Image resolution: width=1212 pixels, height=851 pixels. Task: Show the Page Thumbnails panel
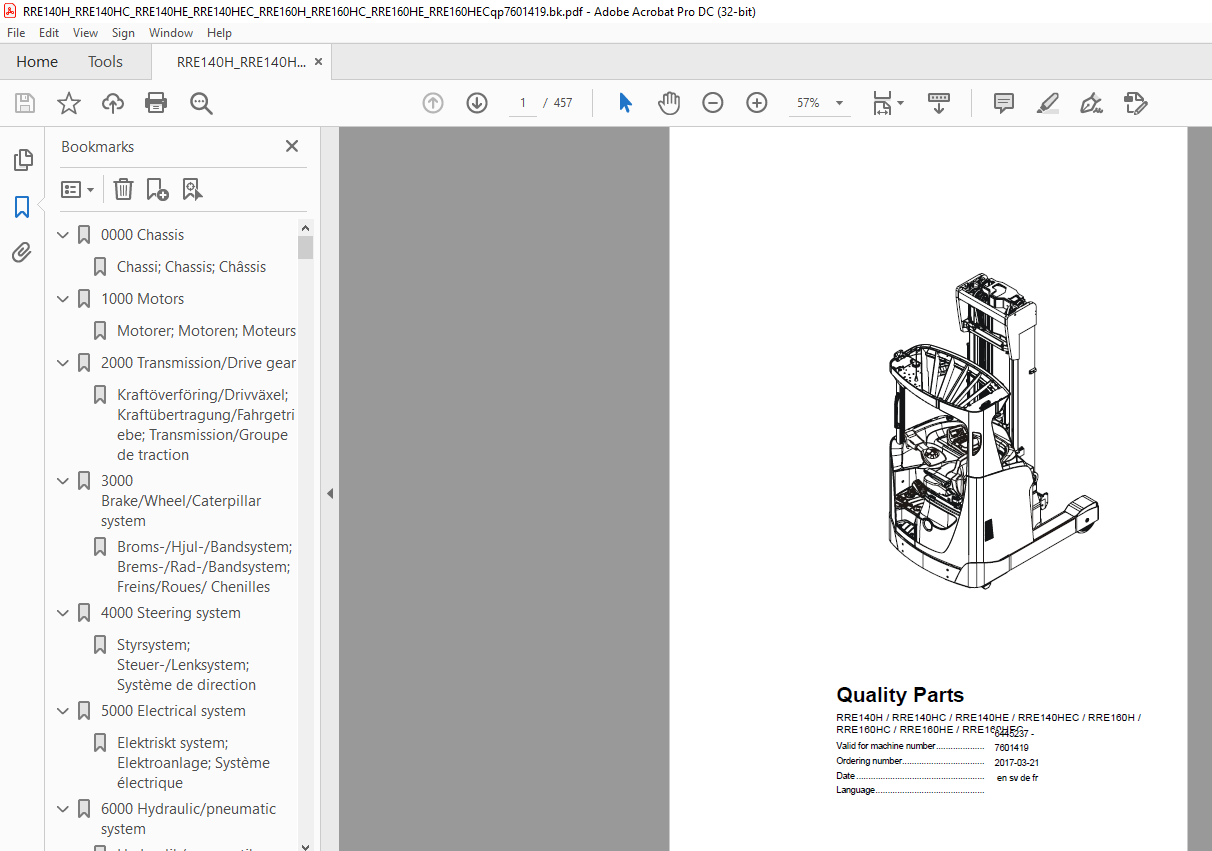(22, 160)
